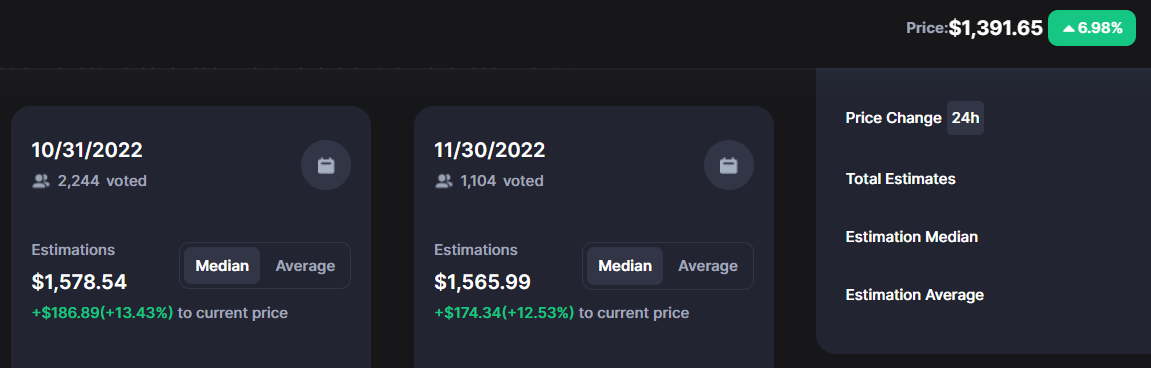Viewport: 1151px width, 368px height.
Task: Select the $1,578.54 estimation value
Action: [x=79, y=282]
